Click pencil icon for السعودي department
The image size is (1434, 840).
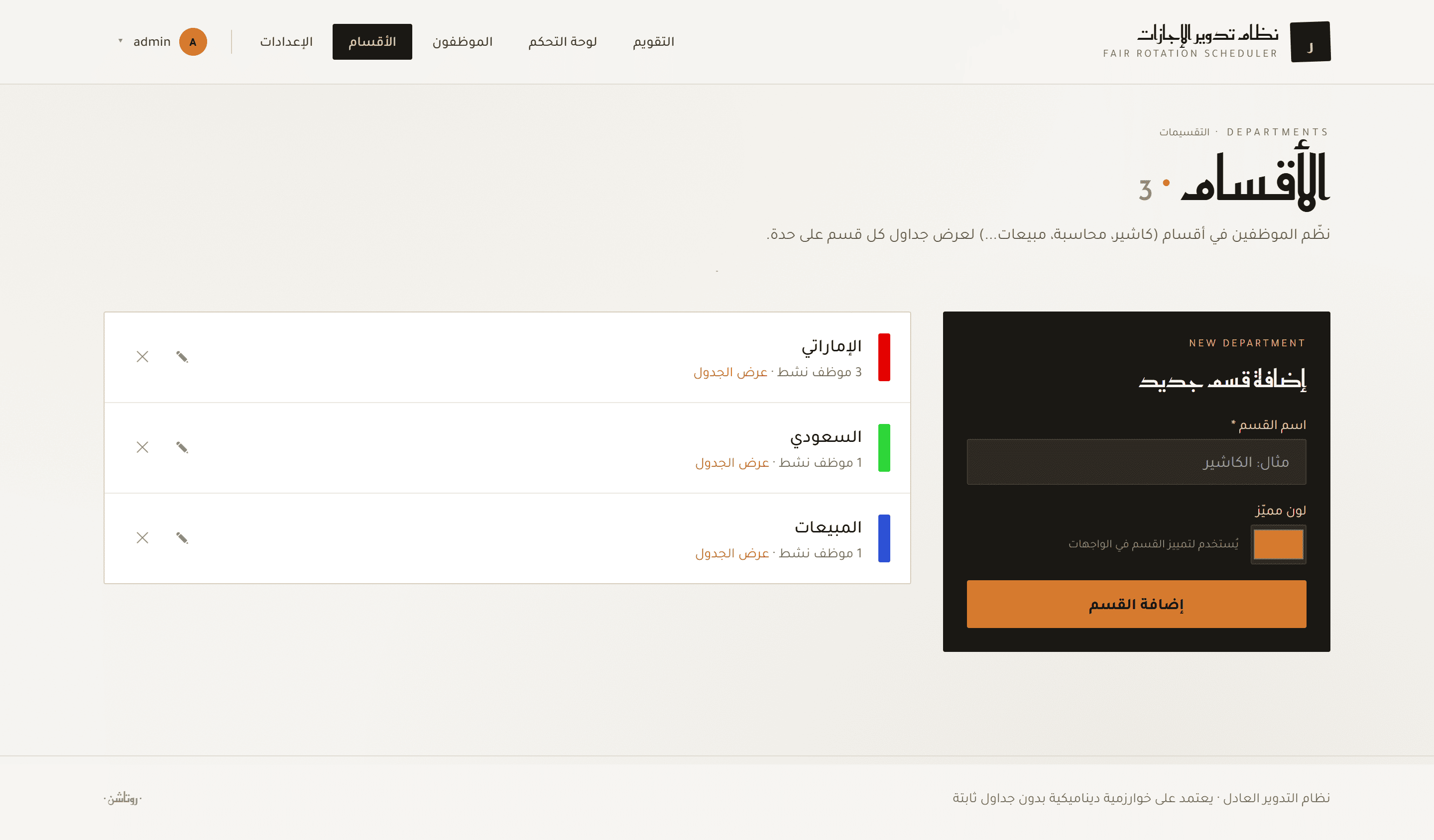click(x=182, y=447)
